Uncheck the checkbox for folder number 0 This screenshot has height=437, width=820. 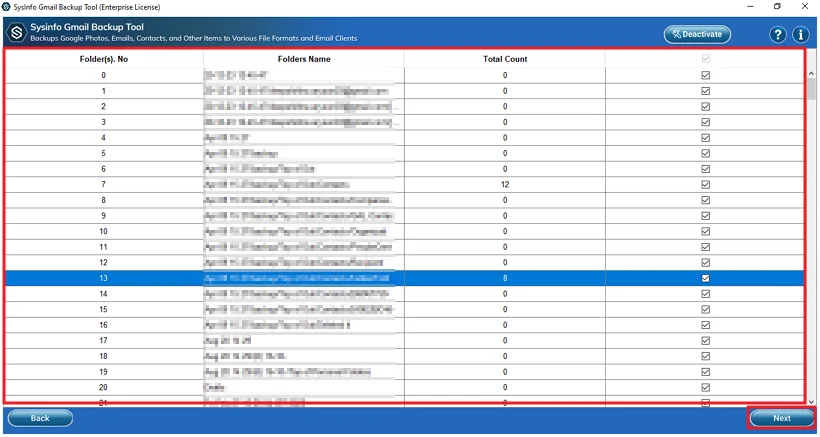click(705, 75)
